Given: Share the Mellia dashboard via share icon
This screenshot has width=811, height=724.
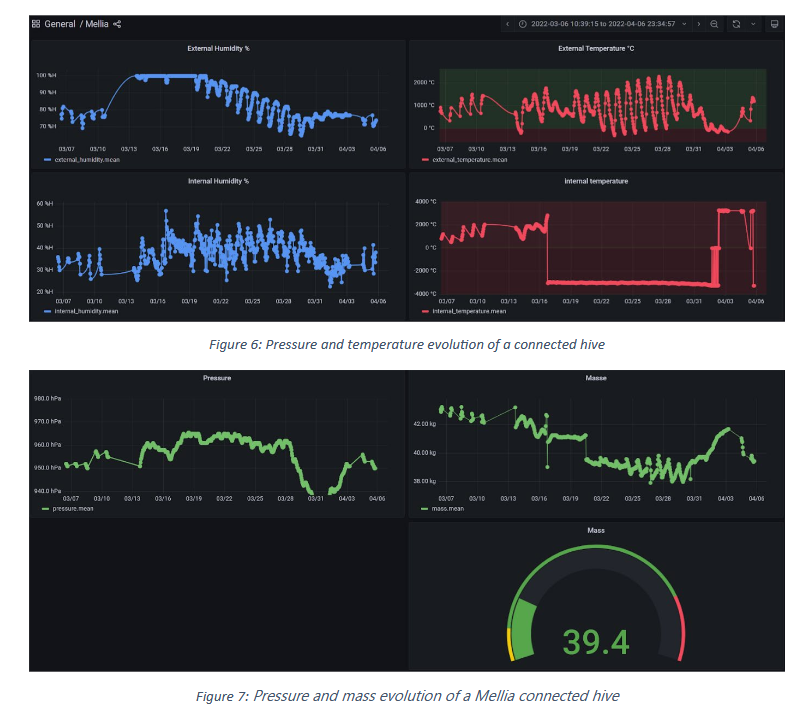Looking at the screenshot, I should 117,24.
